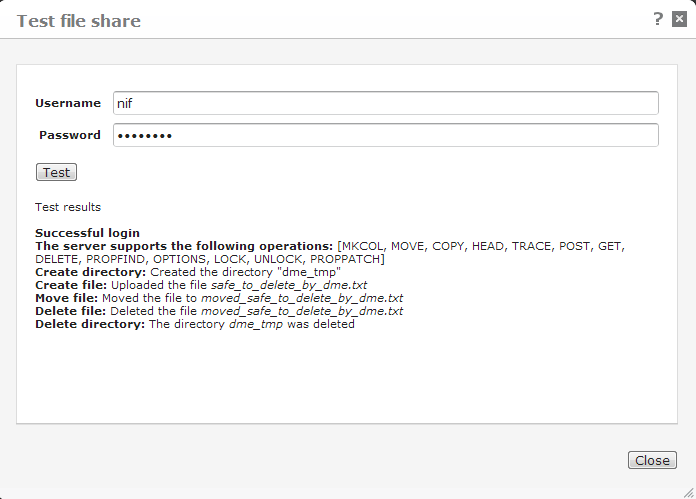Click the Username label
This screenshot has width=696, height=499.
click(68, 103)
